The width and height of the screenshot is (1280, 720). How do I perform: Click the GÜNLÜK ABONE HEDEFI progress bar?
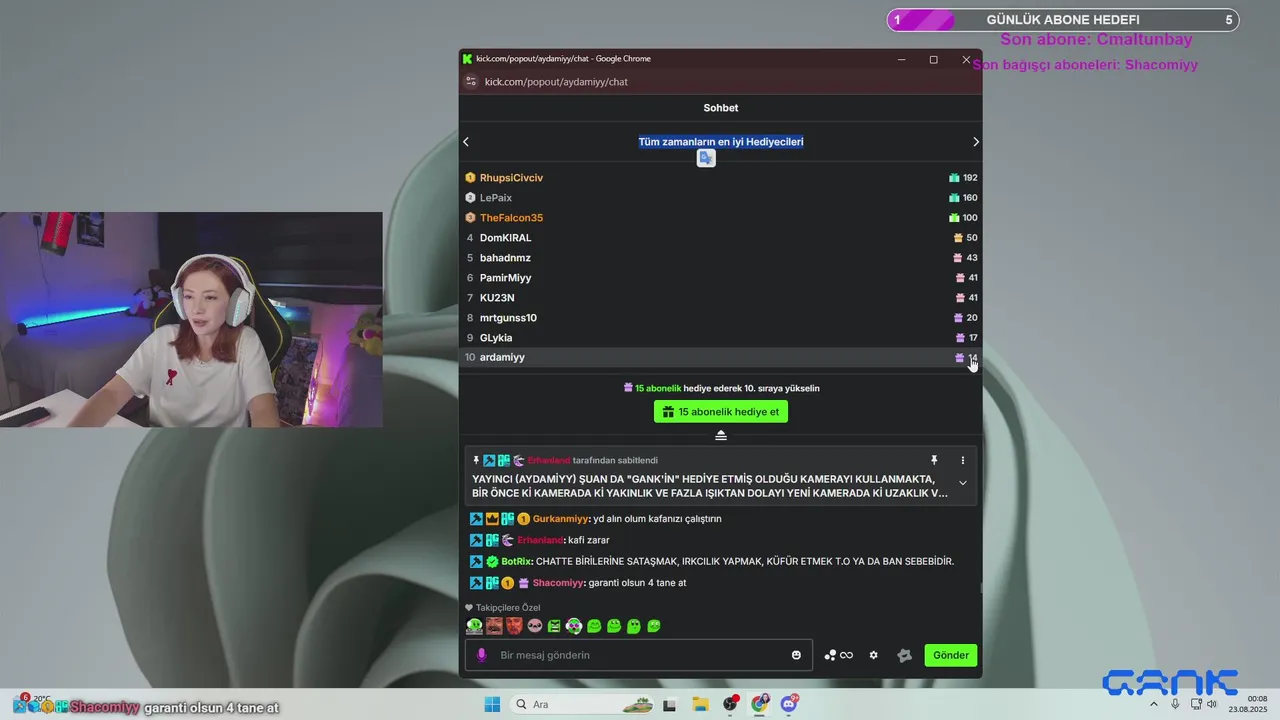pos(1063,20)
